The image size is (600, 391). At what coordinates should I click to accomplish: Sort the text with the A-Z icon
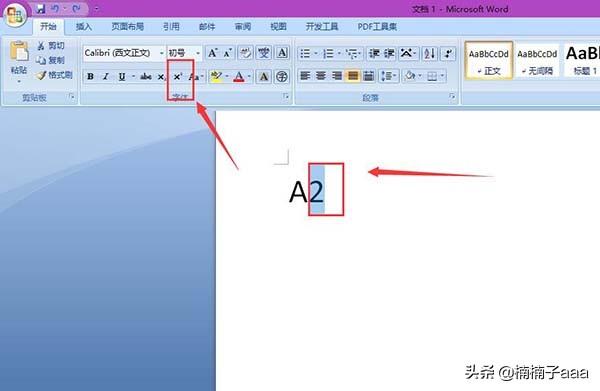[429, 53]
